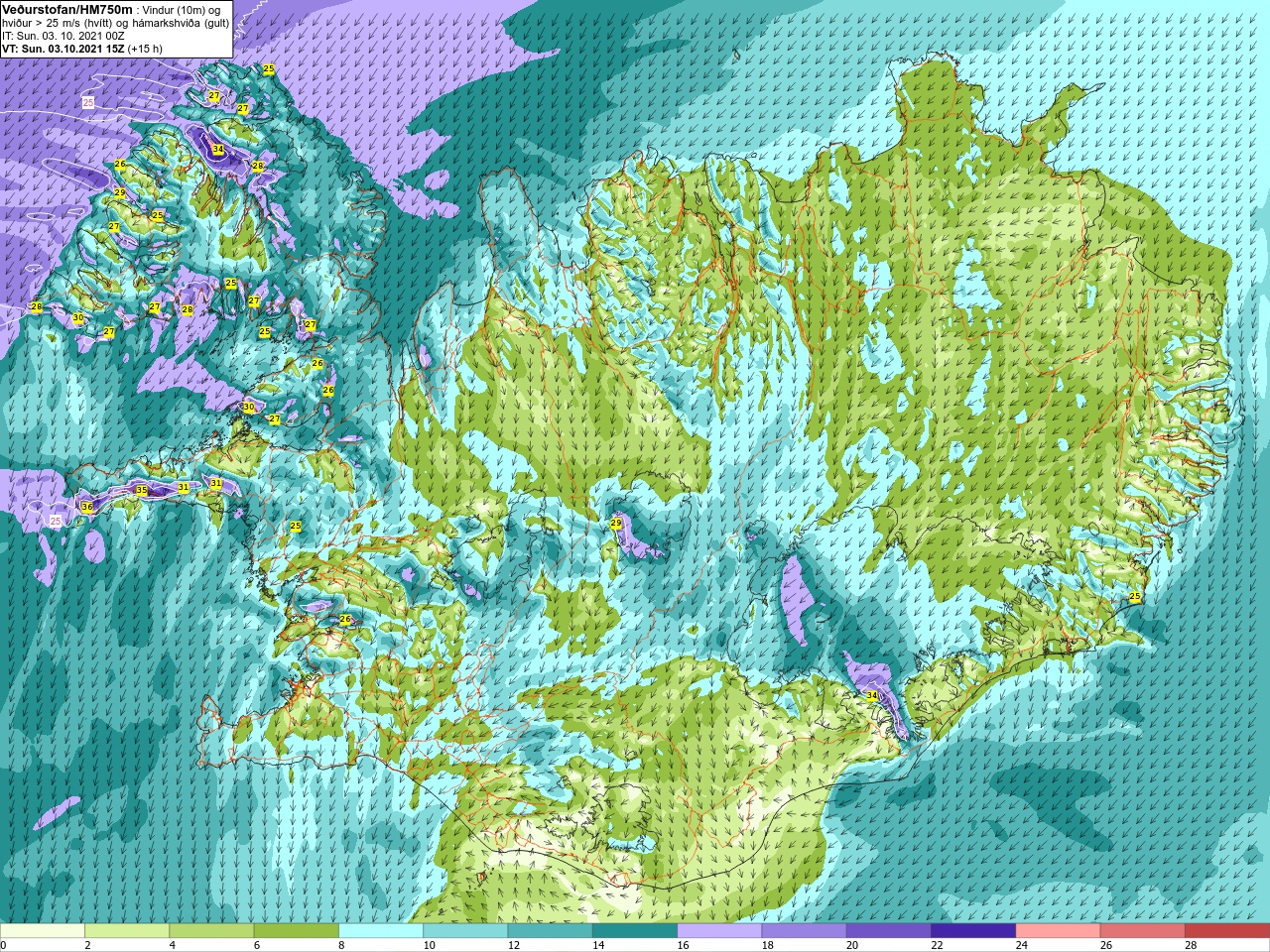This screenshot has height=952, width=1270.
Task: Click the VT: Sun. 03.10.2021 15Z line
Action: point(82,48)
